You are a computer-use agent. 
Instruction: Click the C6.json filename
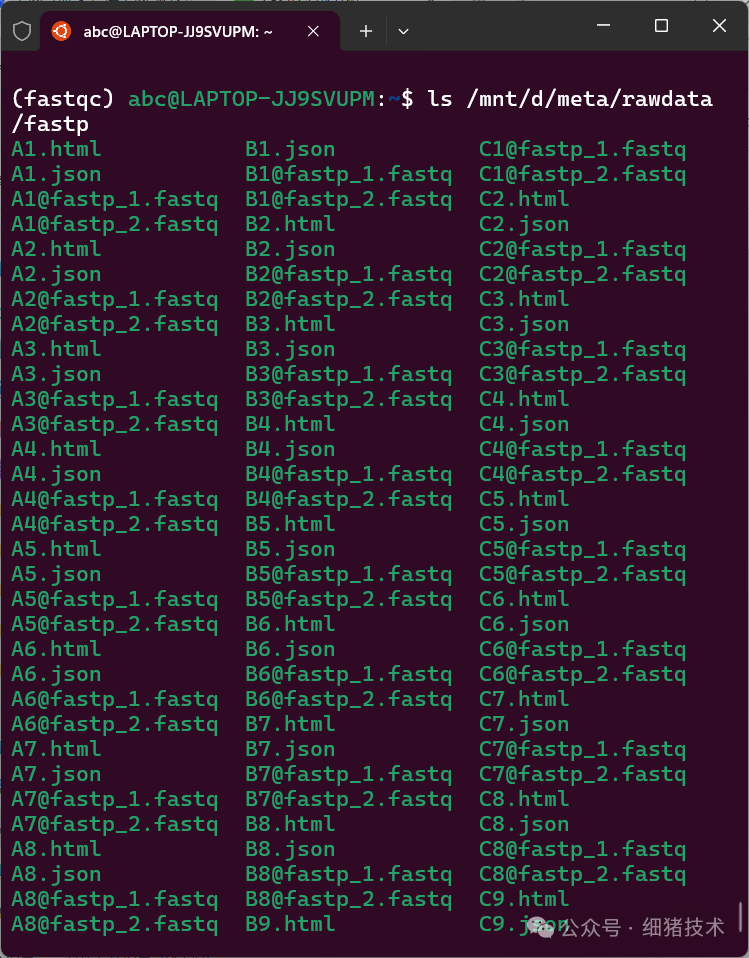[x=523, y=623]
